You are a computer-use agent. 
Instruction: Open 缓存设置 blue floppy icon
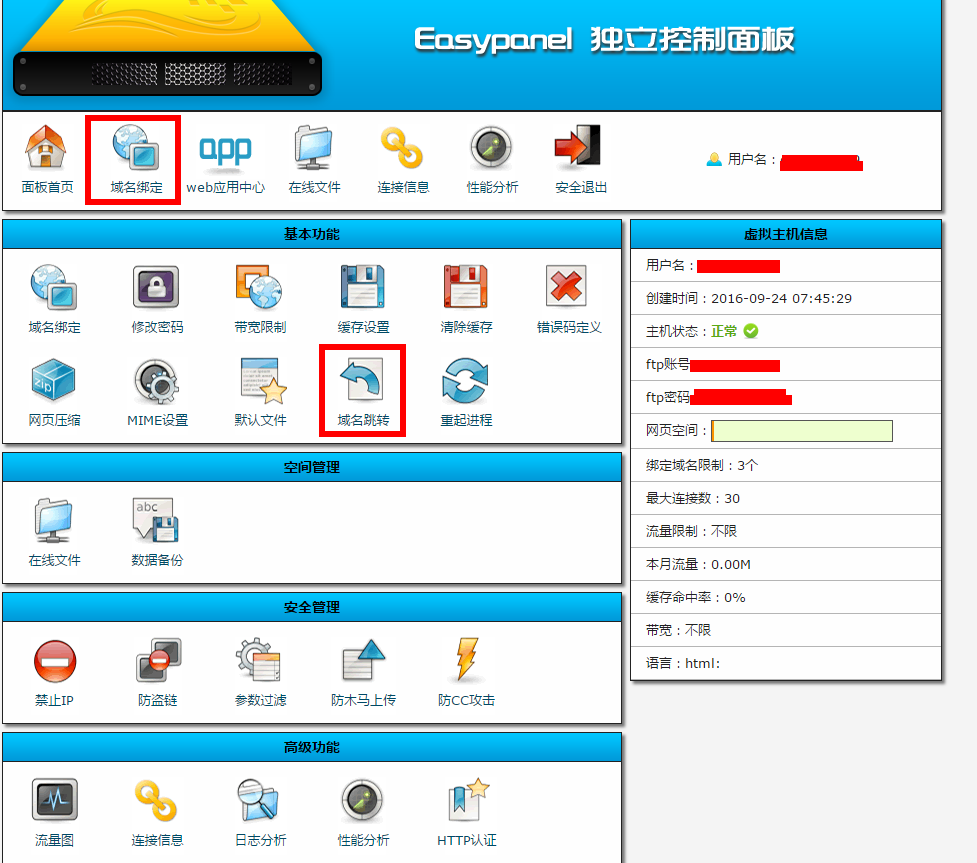coord(362,287)
